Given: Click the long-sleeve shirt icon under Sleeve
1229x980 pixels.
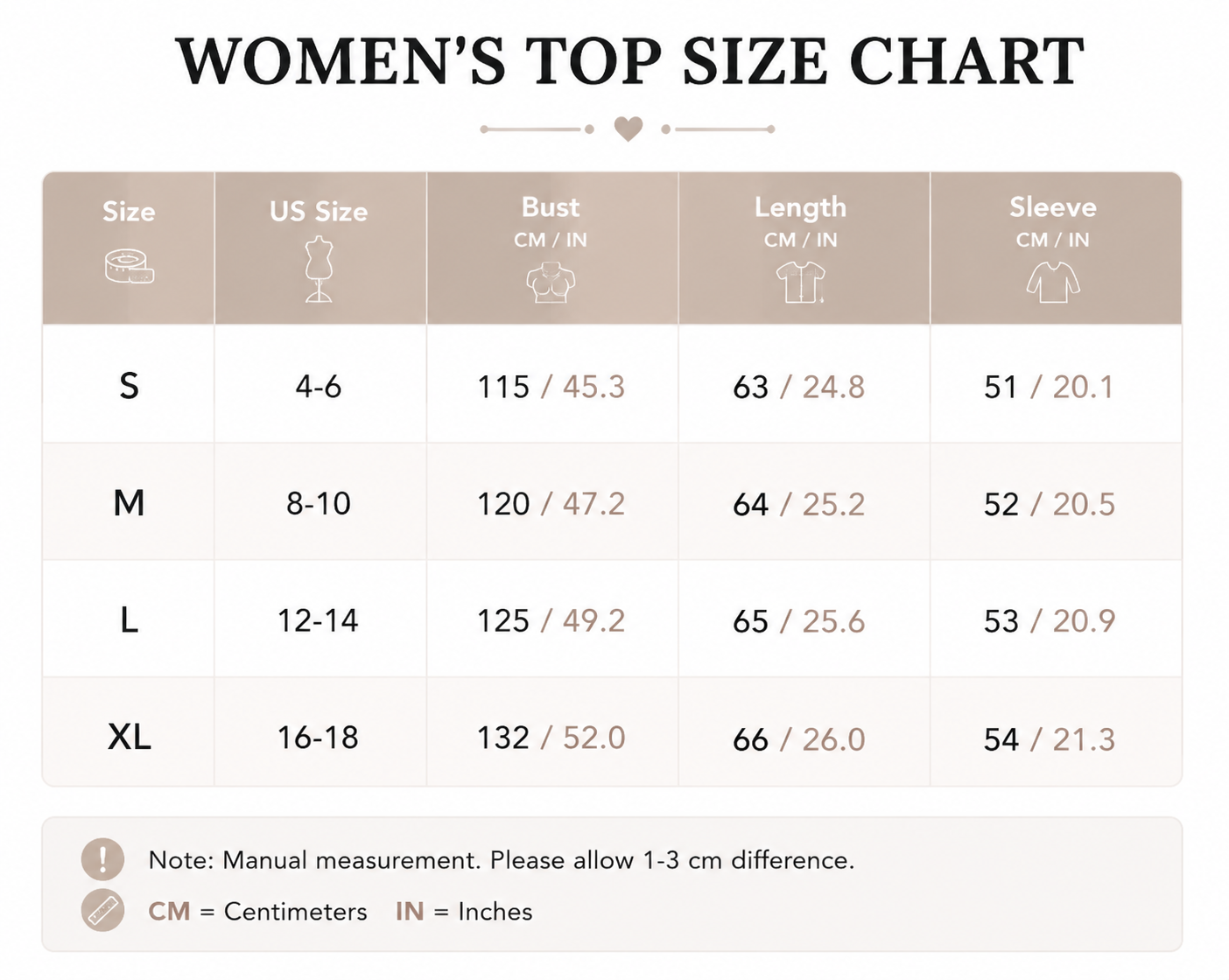Looking at the screenshot, I should coord(1053,282).
